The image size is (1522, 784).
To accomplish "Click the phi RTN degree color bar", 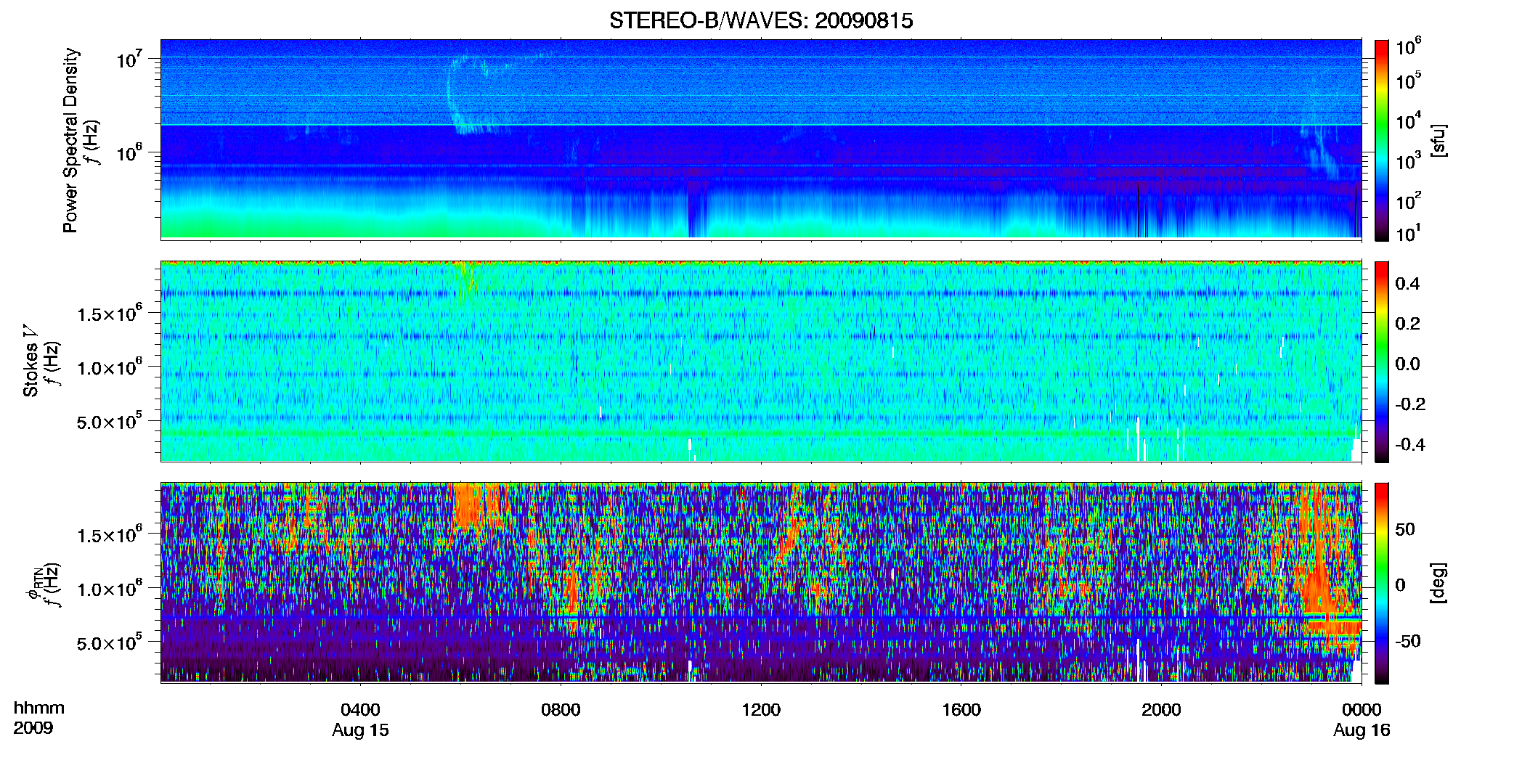I will [1382, 583].
